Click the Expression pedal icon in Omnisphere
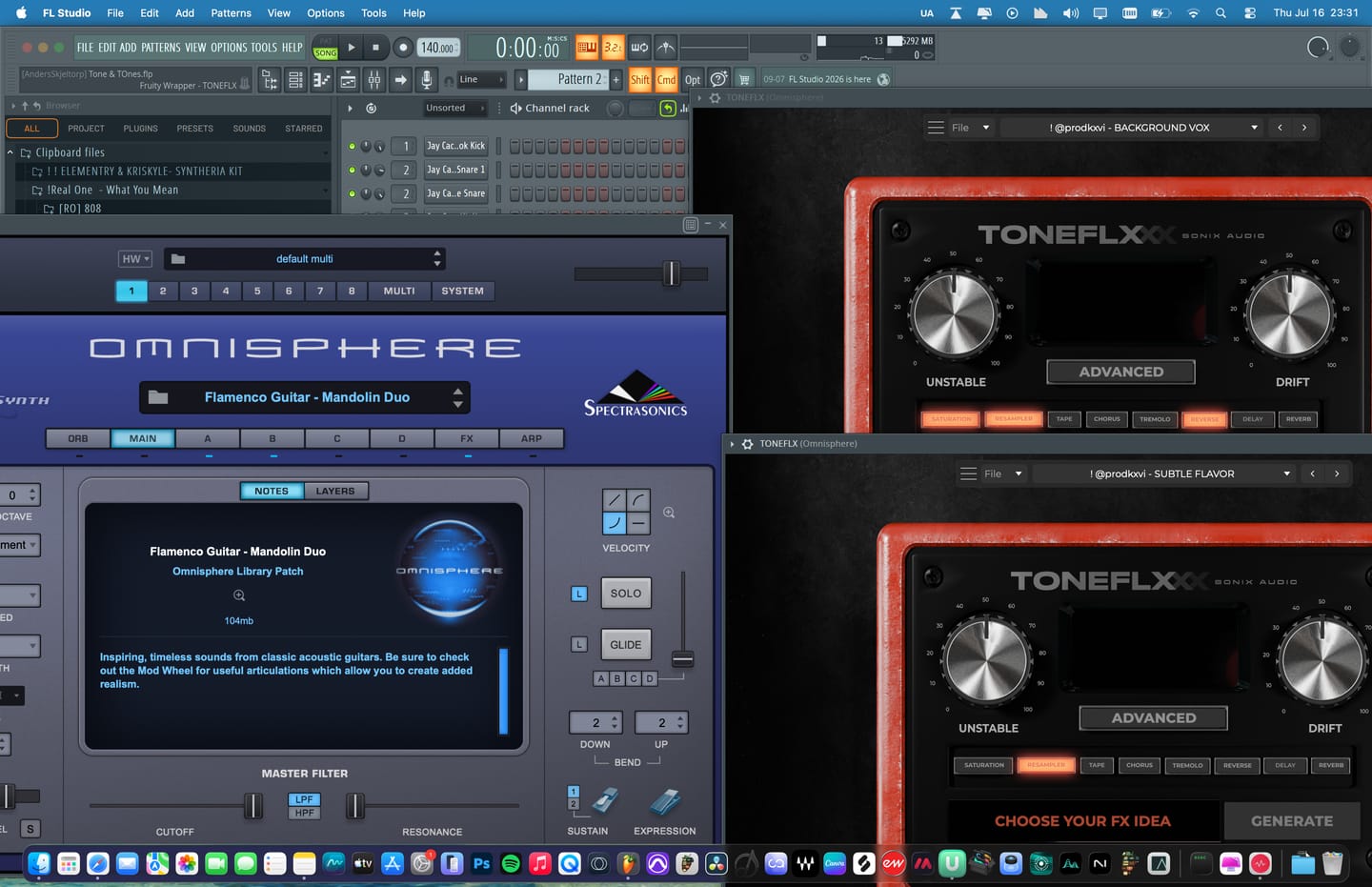Image resolution: width=1372 pixels, height=887 pixels. (665, 802)
